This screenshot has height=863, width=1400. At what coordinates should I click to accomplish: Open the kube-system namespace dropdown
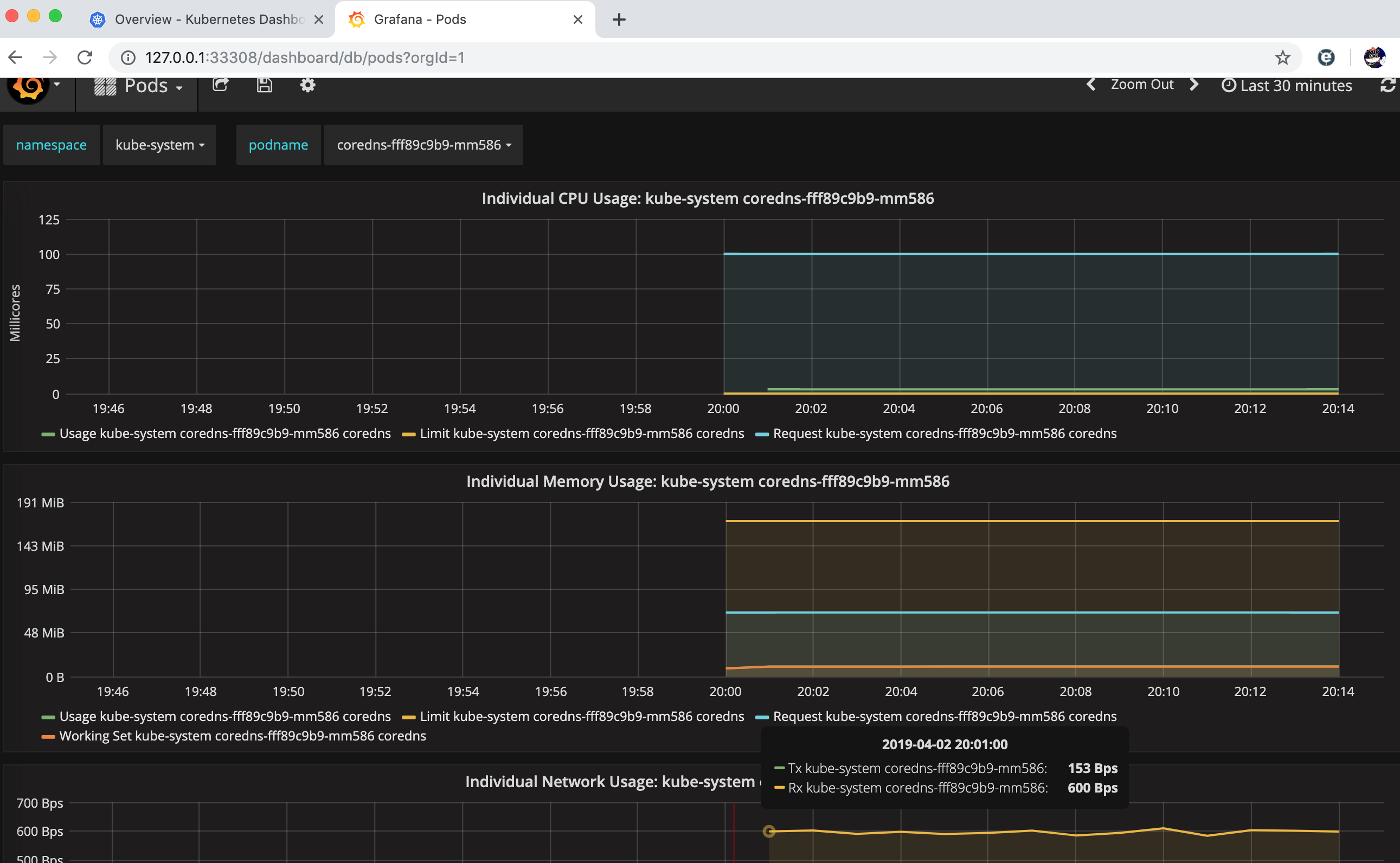pos(159,145)
